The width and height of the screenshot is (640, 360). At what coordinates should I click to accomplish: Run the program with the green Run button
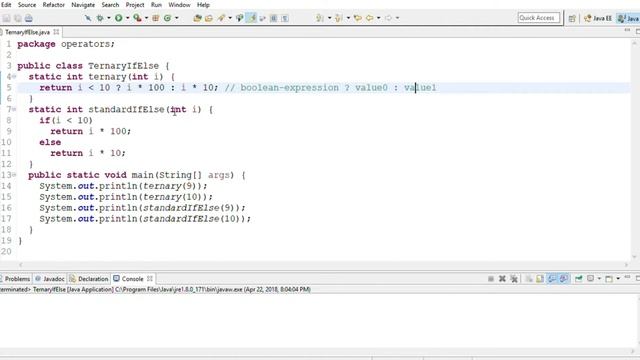119,18
